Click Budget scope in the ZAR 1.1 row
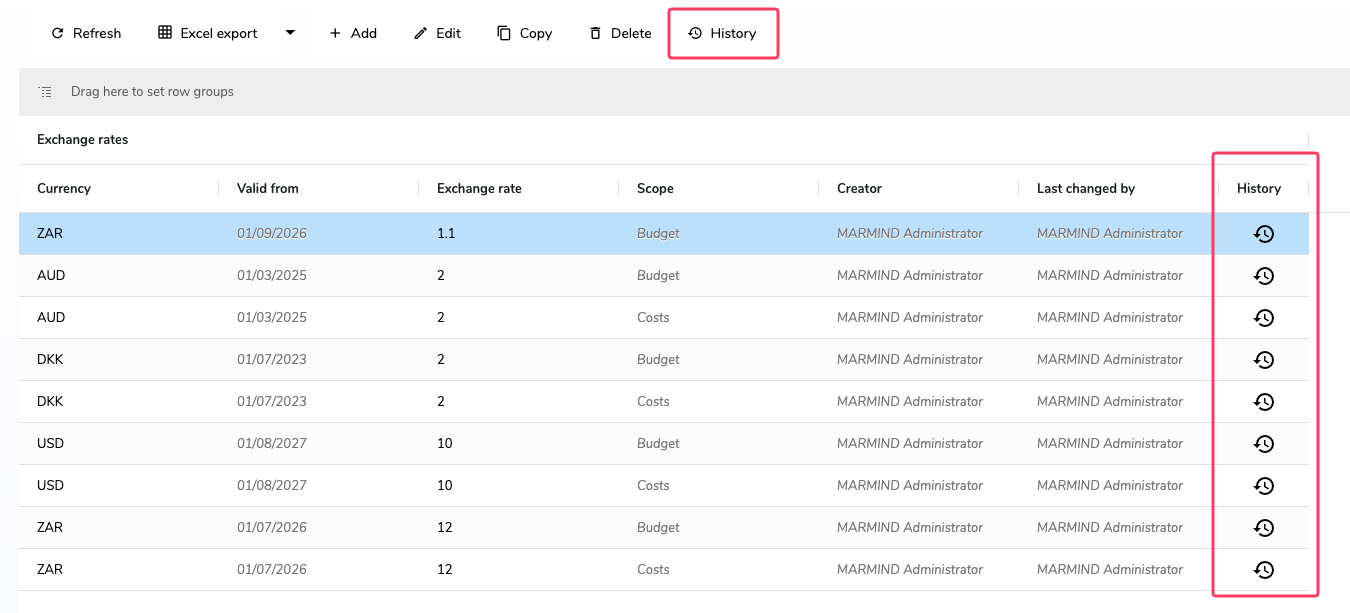 point(658,233)
